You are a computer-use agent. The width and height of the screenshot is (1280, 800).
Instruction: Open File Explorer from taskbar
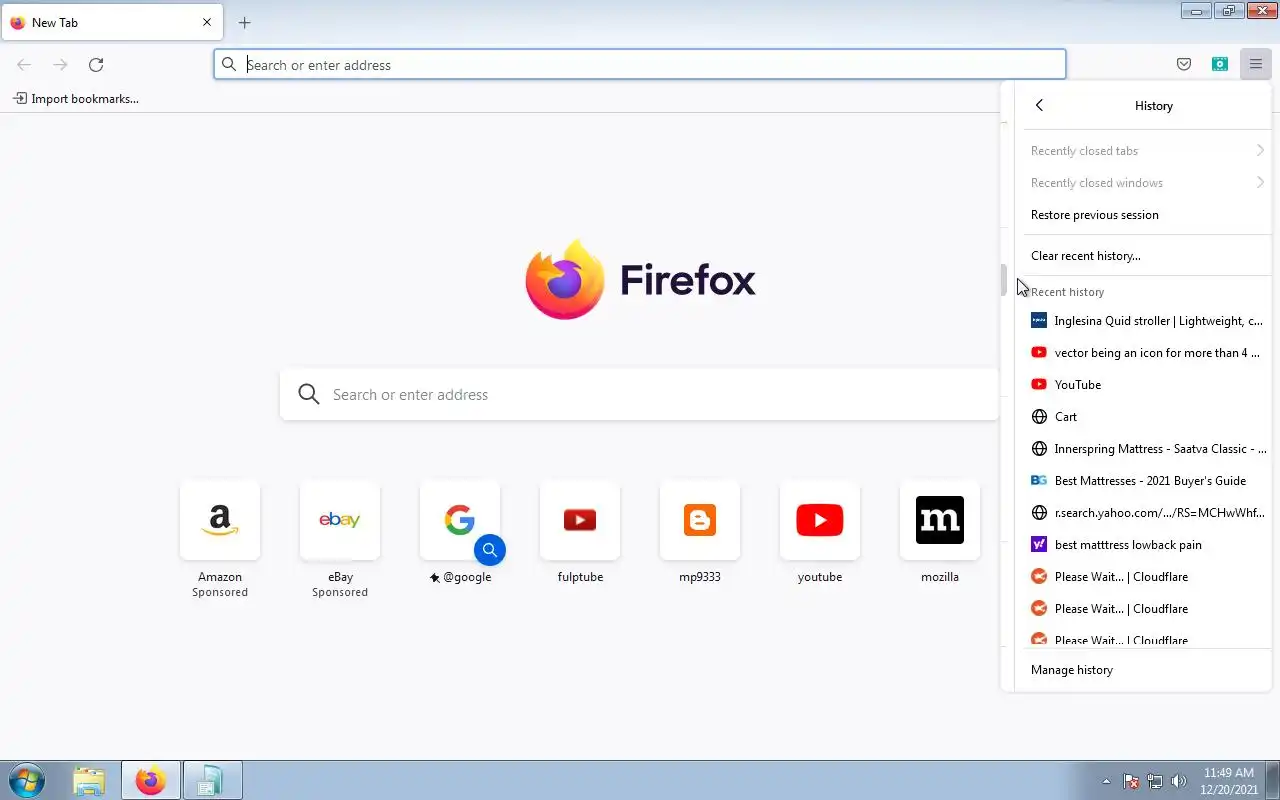pos(89,780)
